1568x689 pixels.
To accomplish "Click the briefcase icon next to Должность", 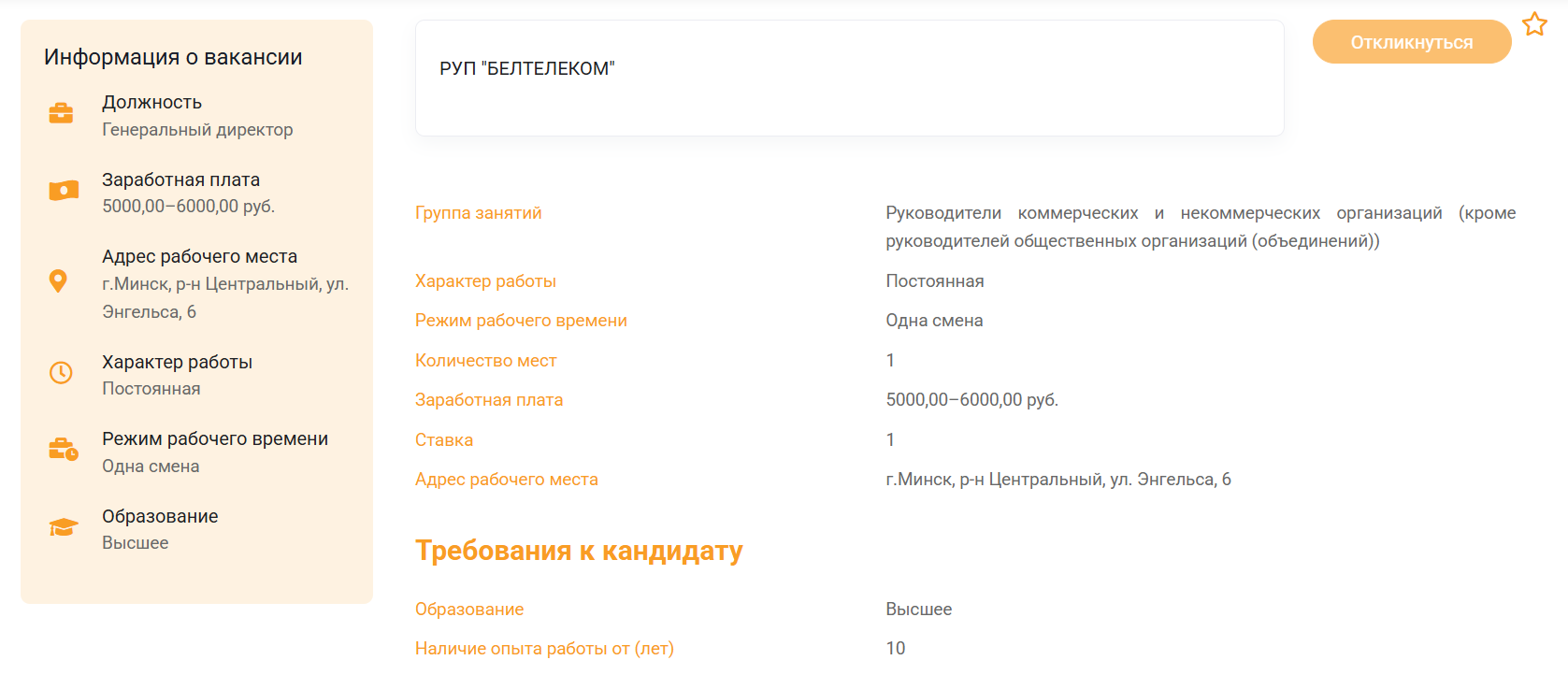I will click(x=61, y=113).
